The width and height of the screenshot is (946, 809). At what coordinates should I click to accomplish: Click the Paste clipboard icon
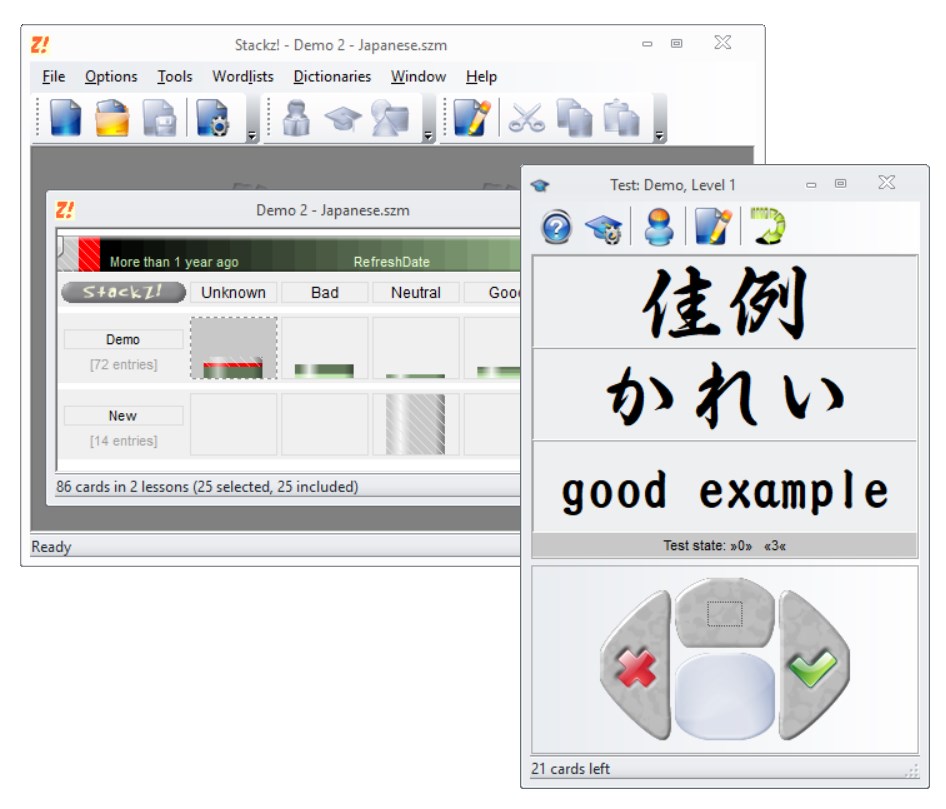[621, 118]
